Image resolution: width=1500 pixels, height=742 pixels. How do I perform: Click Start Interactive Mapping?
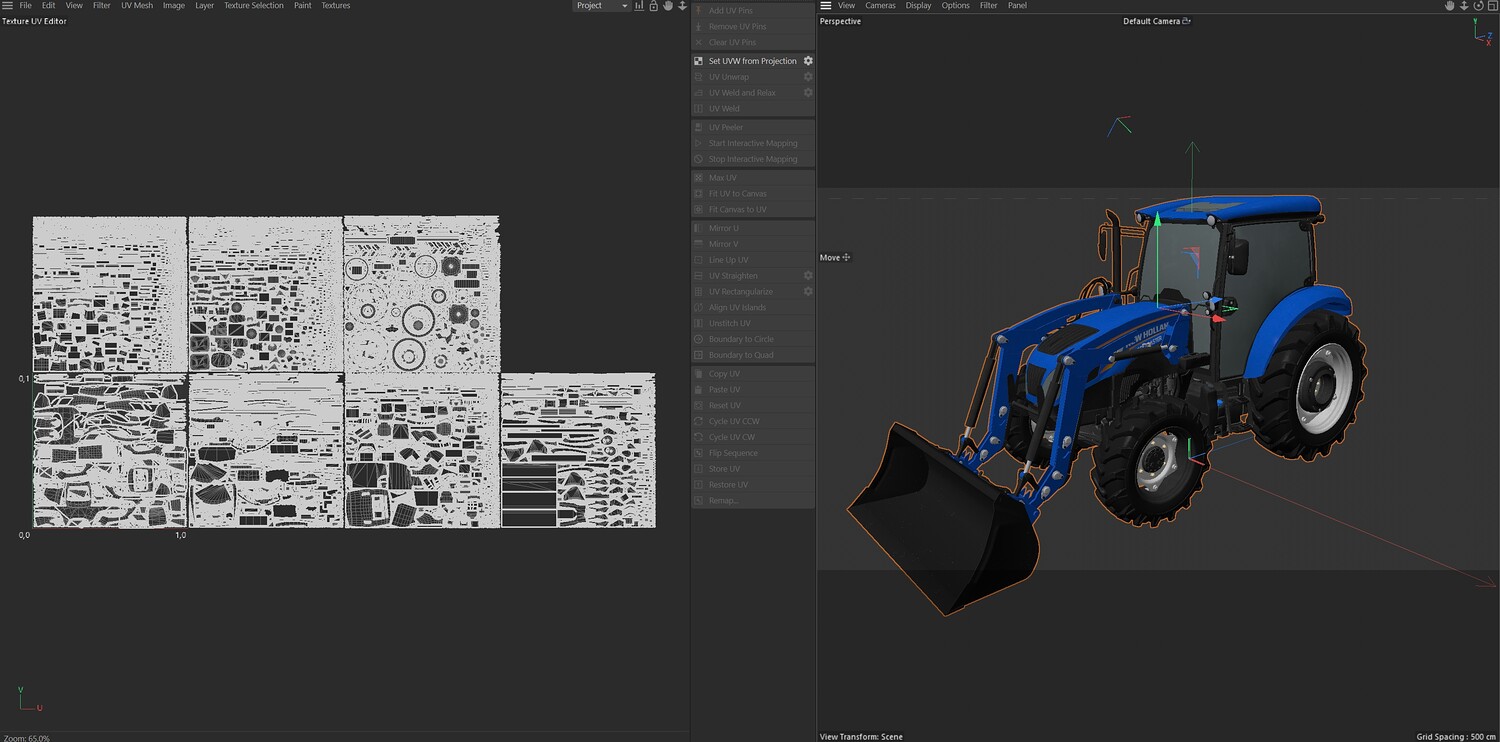click(753, 144)
